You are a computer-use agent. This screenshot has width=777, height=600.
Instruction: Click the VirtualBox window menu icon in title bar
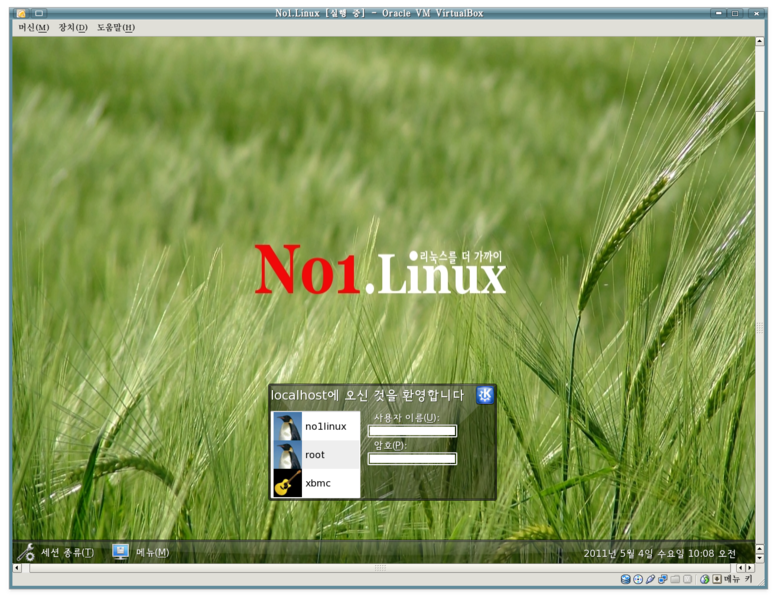click(21, 13)
